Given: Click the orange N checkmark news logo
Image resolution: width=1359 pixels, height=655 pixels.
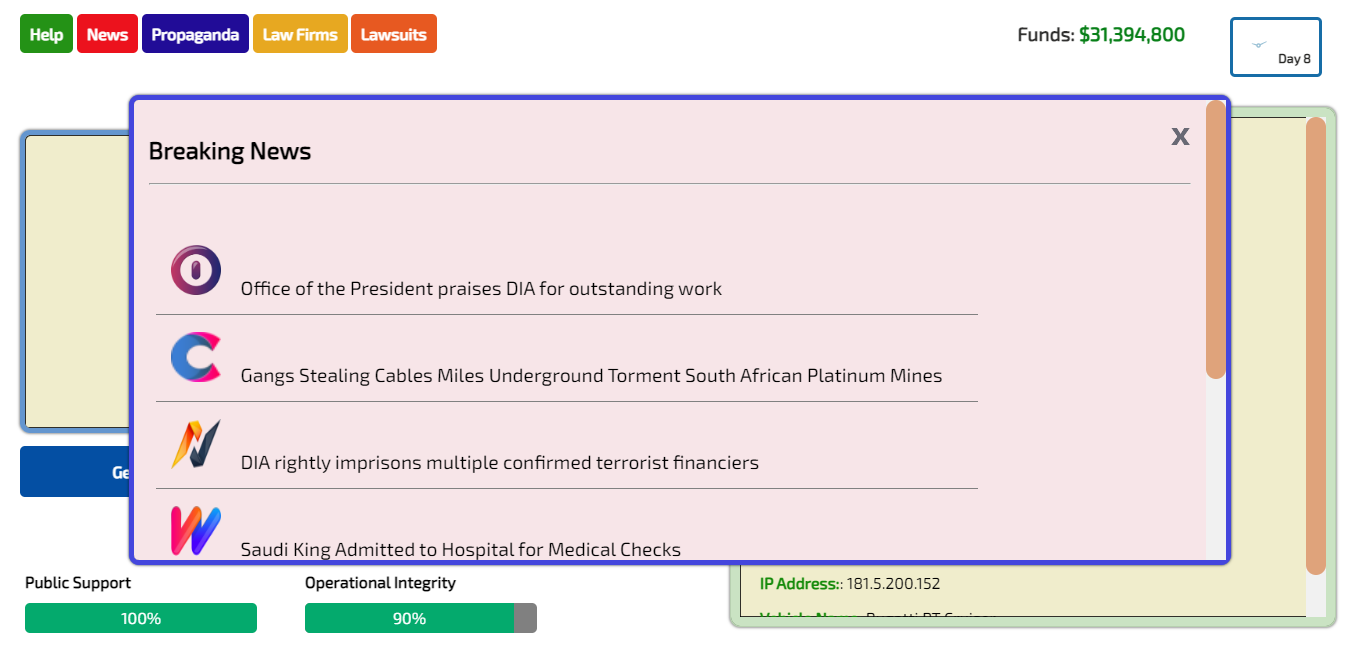Looking at the screenshot, I should (x=196, y=444).
